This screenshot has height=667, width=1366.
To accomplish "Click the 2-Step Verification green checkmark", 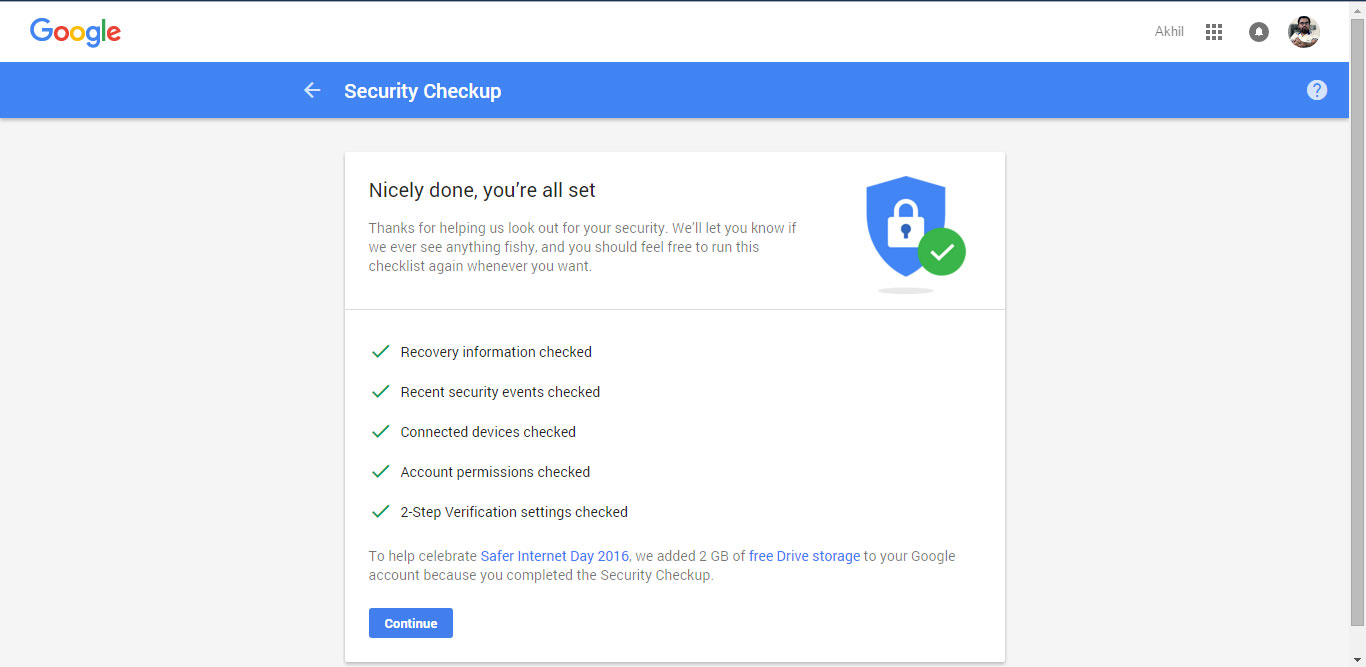I will click(x=380, y=512).
